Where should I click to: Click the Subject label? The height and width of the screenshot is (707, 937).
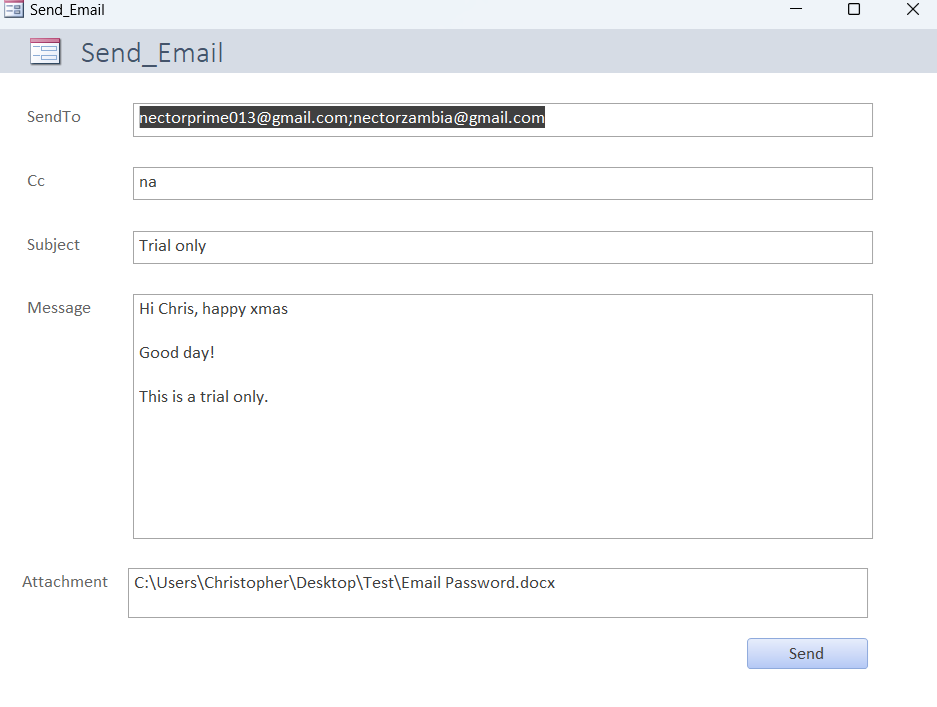(53, 245)
